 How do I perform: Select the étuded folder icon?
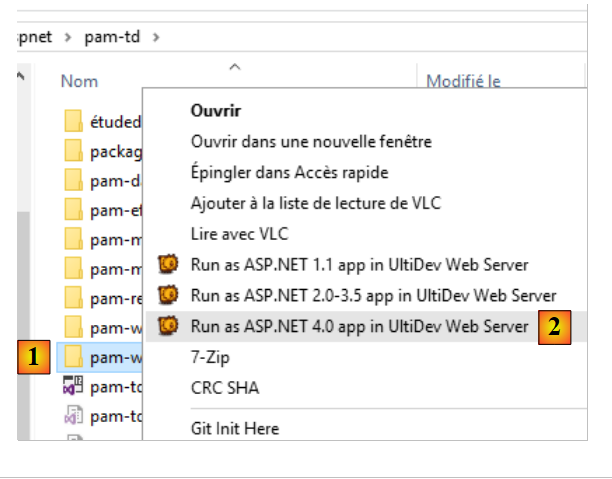[x=73, y=122]
